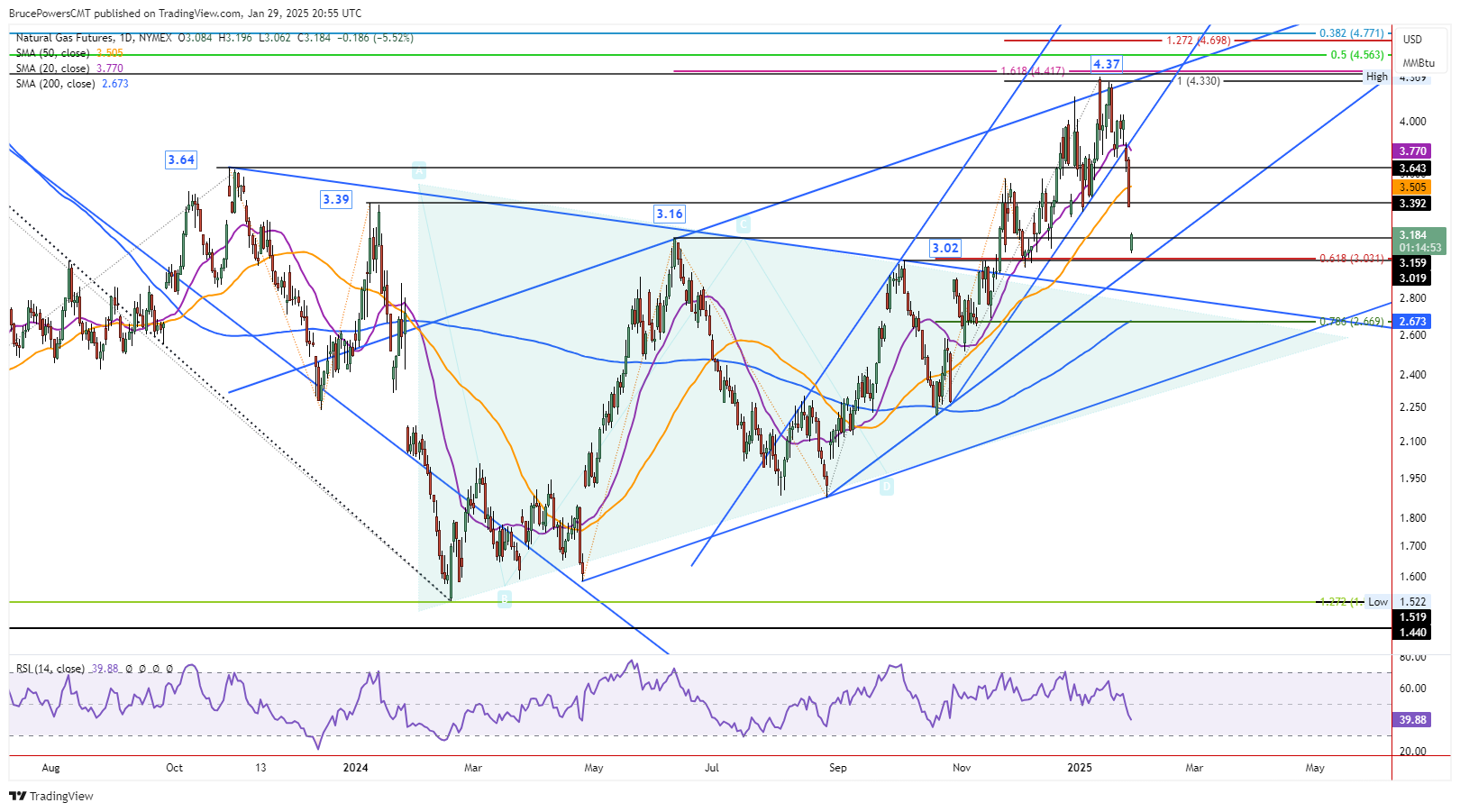Click the 2025 label on time axis
Screen dimensions: 1460x812
tap(1080, 768)
